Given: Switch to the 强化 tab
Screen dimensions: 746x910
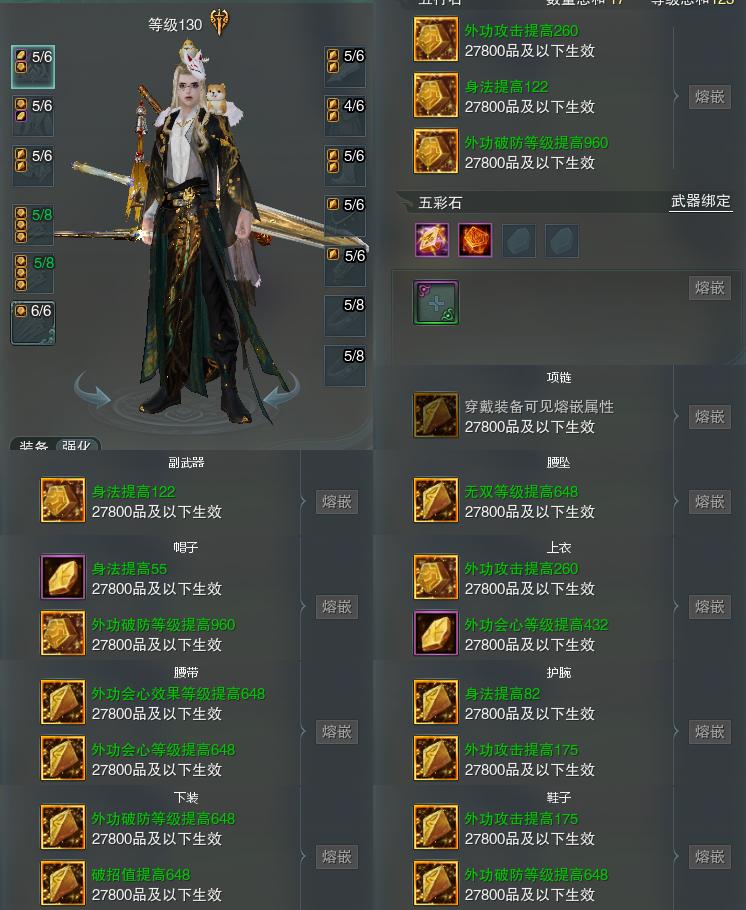Looking at the screenshot, I should click(x=78, y=445).
